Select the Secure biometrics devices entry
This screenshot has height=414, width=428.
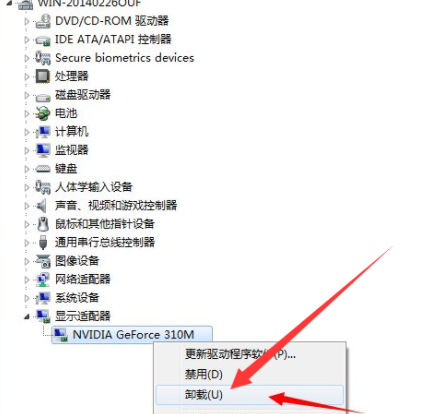124,58
